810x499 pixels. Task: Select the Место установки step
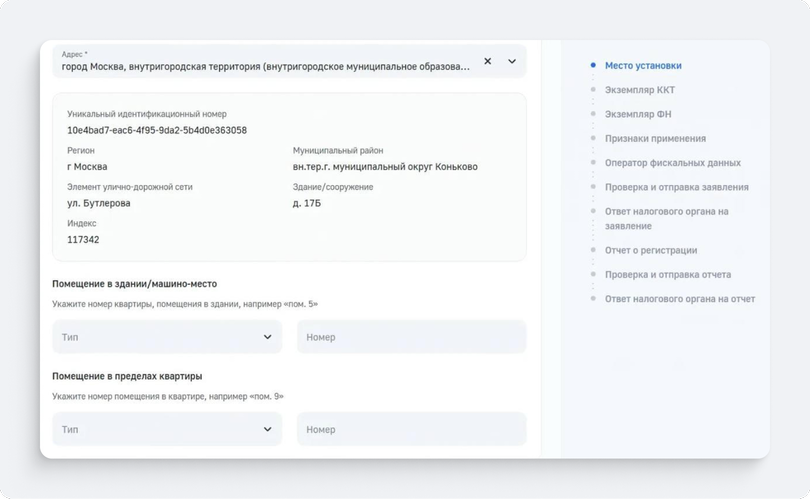click(x=643, y=66)
